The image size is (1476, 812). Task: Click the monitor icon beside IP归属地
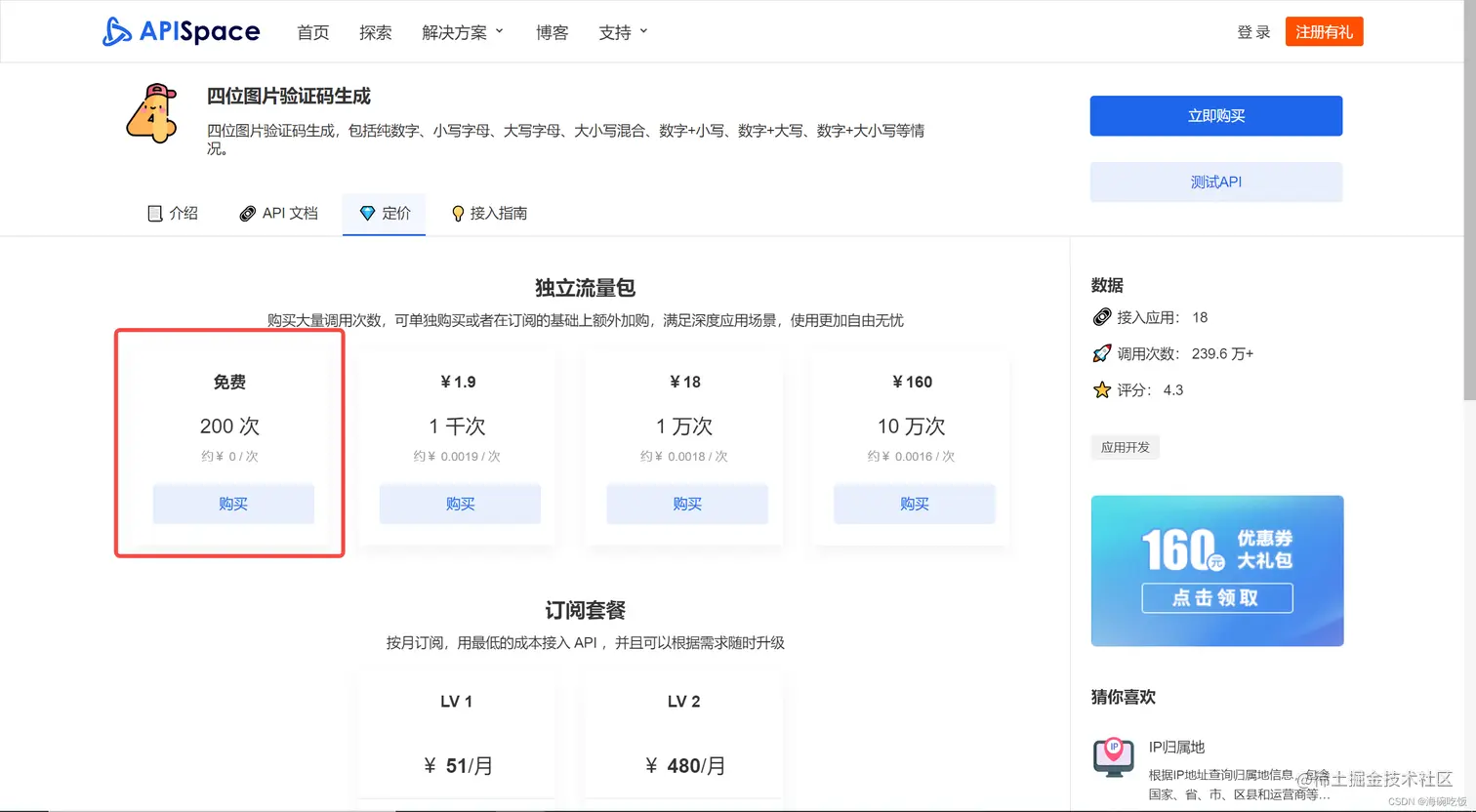tap(1114, 756)
